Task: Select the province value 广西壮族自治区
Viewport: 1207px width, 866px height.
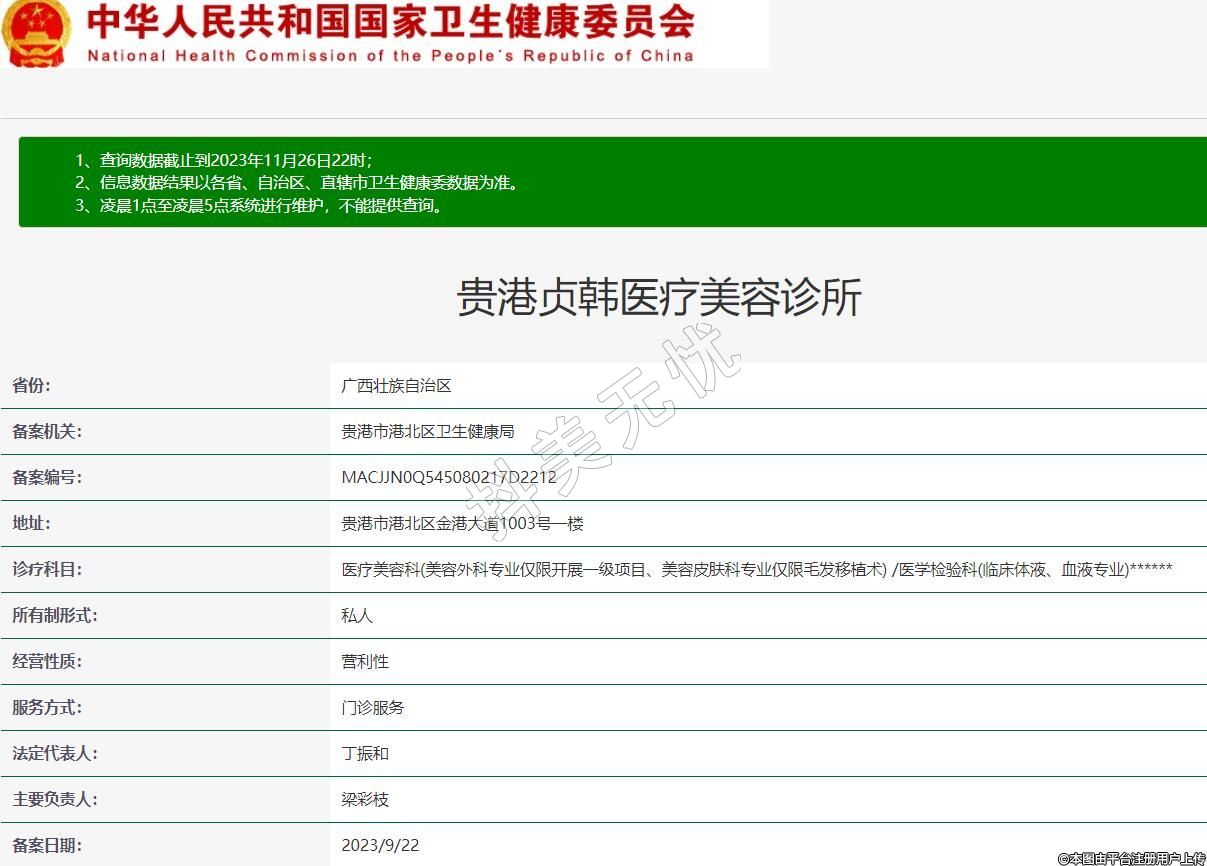Action: pos(396,385)
